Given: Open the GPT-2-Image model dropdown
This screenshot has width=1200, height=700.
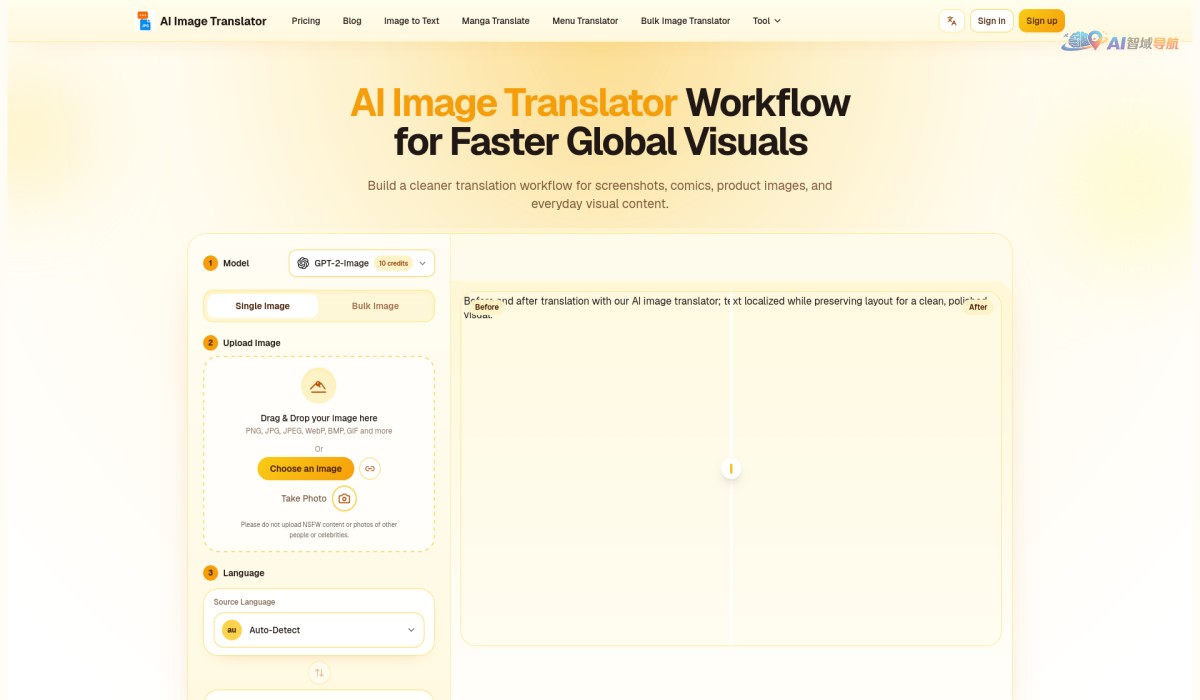Looking at the screenshot, I should pyautogui.click(x=362, y=263).
